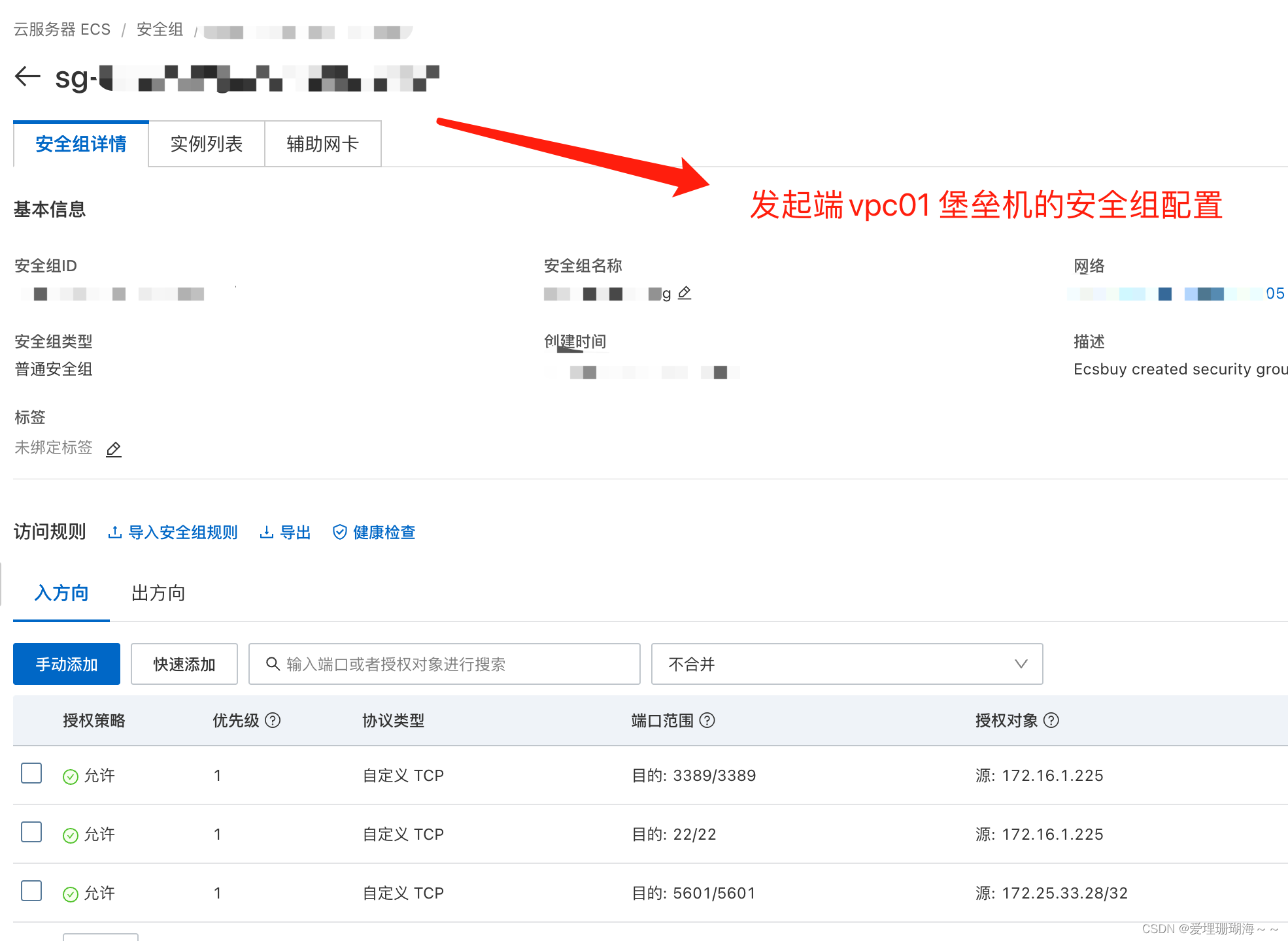Focus the port or authorization search field

pos(445,664)
